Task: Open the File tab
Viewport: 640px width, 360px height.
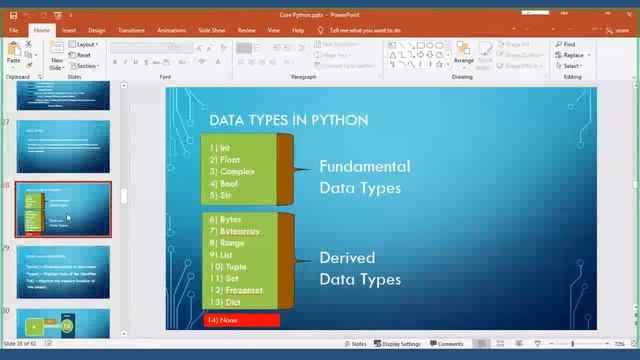Action: point(13,31)
